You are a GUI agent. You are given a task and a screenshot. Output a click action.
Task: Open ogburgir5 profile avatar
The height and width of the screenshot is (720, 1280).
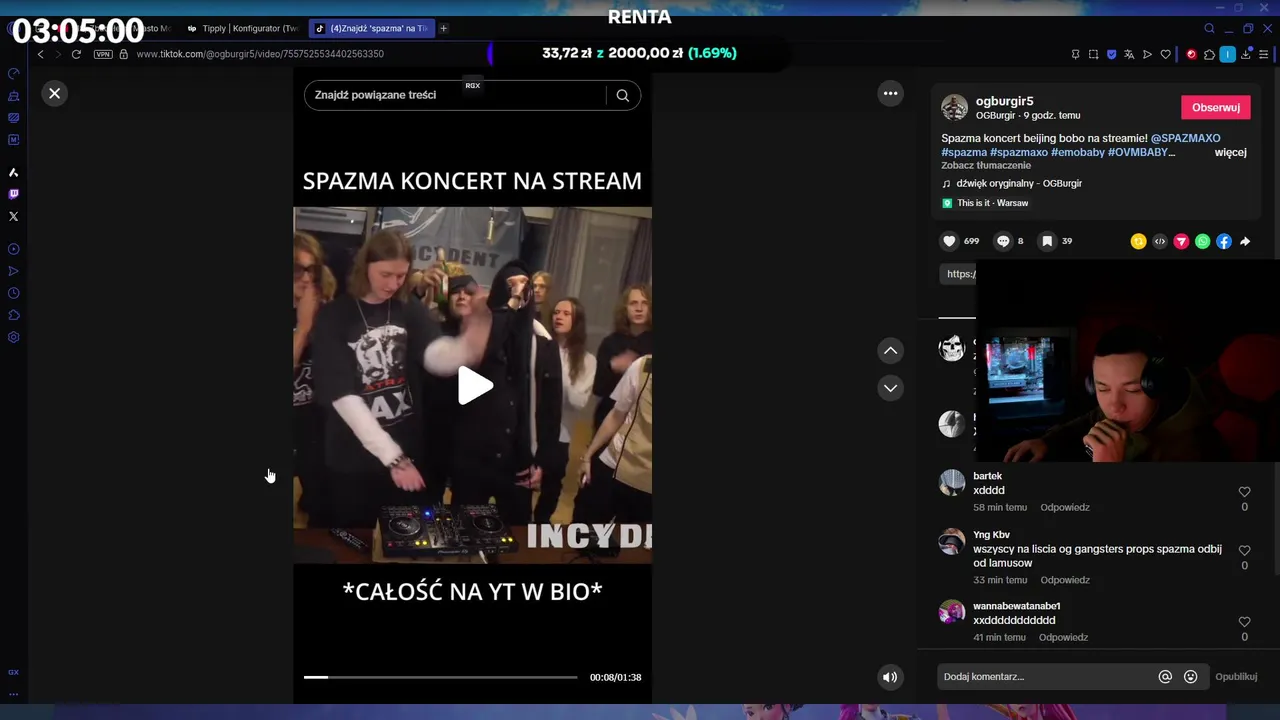[954, 107]
